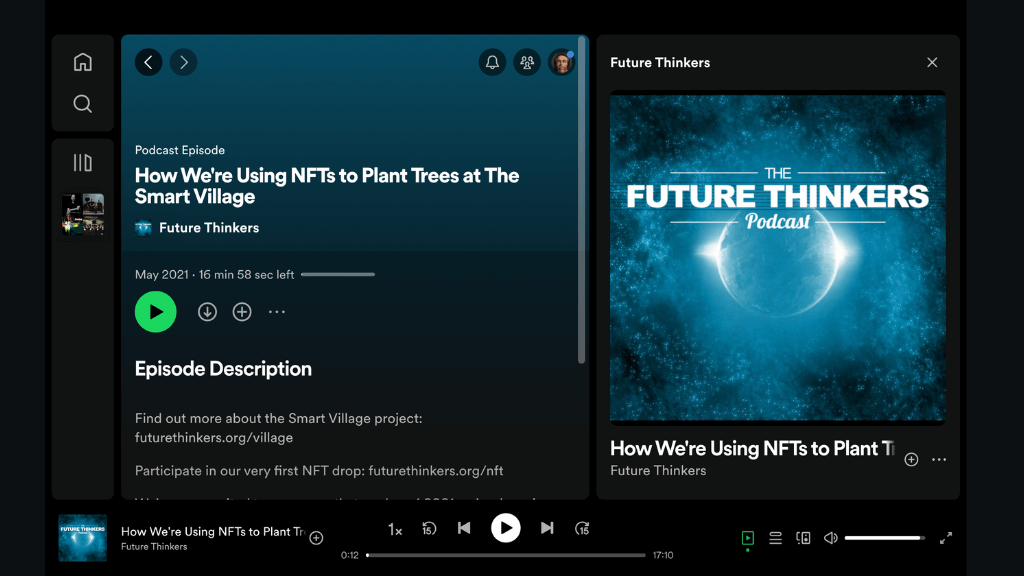1024x576 pixels.
Task: Open the Home page
Action: (x=83, y=61)
